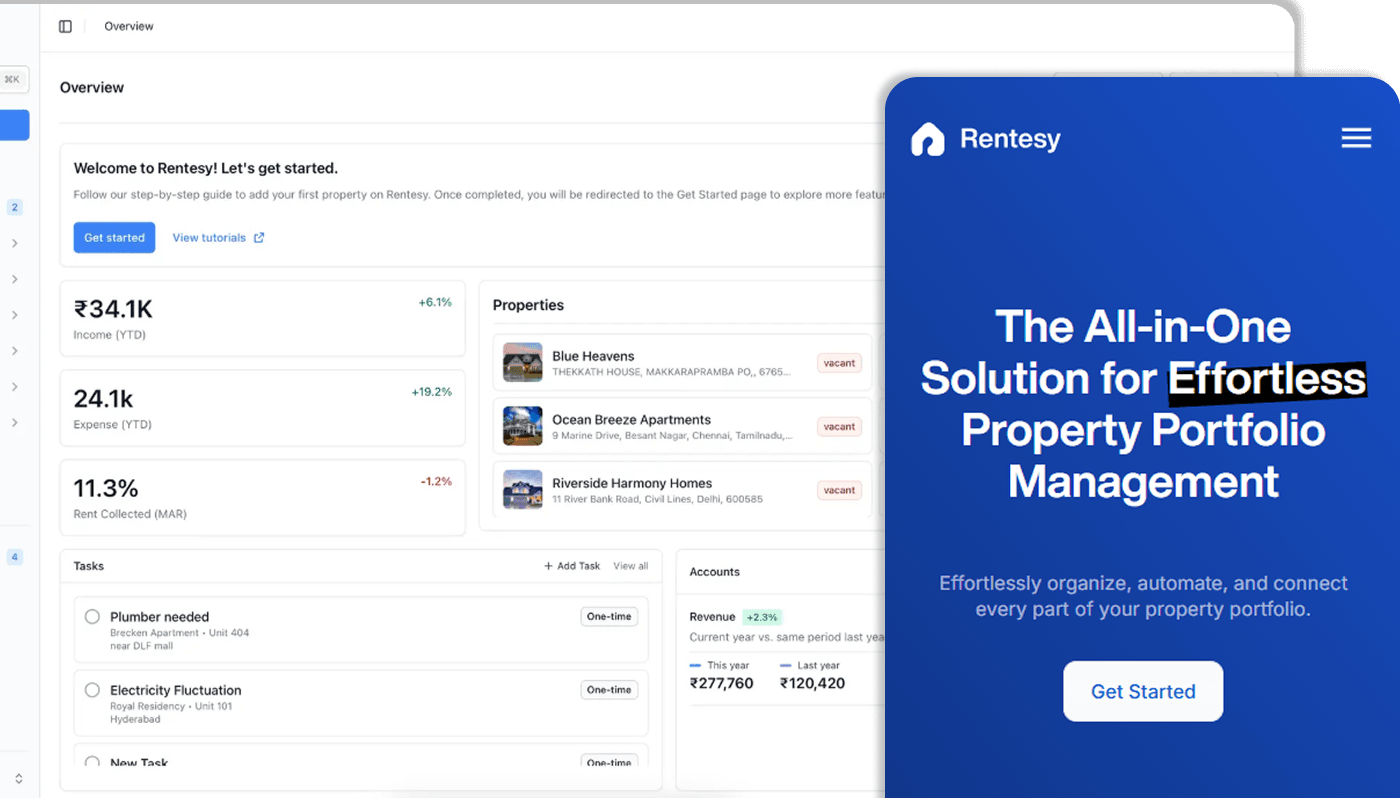
Task: Open the sidebar bottom up-down selector
Action: pos(18,778)
